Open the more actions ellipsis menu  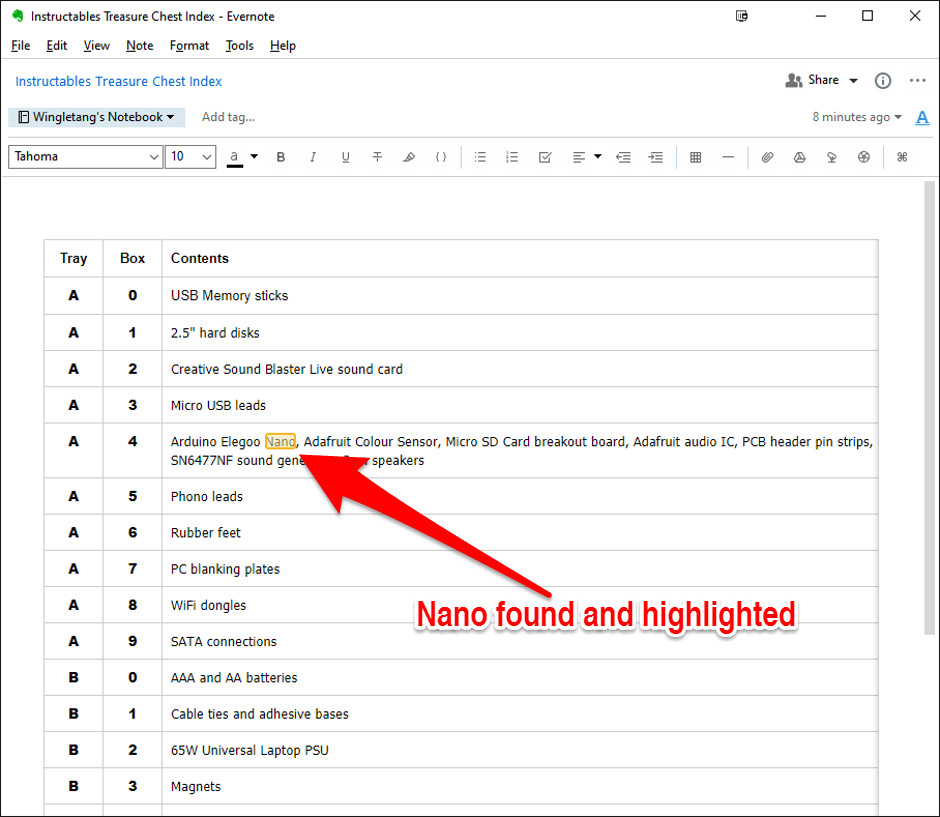coord(917,80)
